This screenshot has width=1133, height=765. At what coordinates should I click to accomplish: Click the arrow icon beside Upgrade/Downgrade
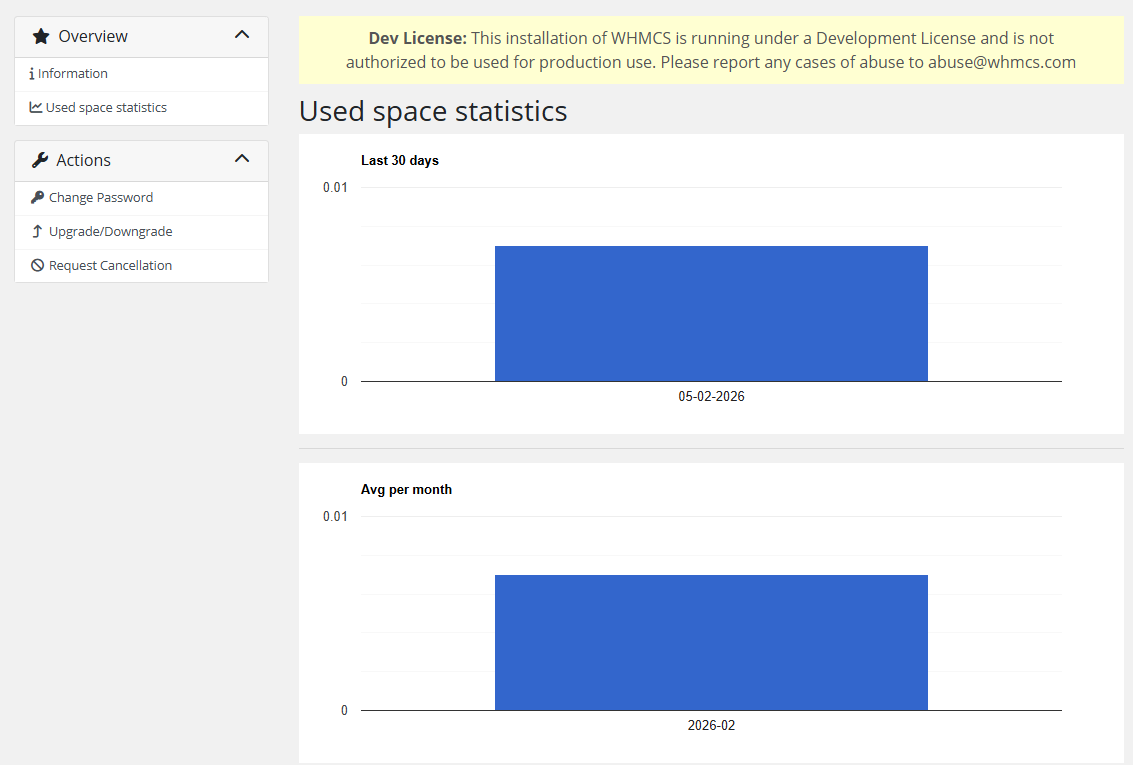[37, 232]
